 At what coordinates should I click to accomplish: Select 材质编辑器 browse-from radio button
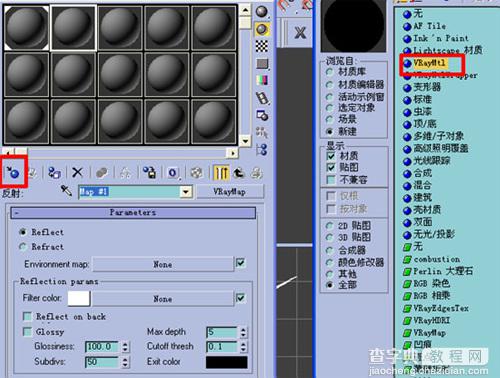click(330, 85)
